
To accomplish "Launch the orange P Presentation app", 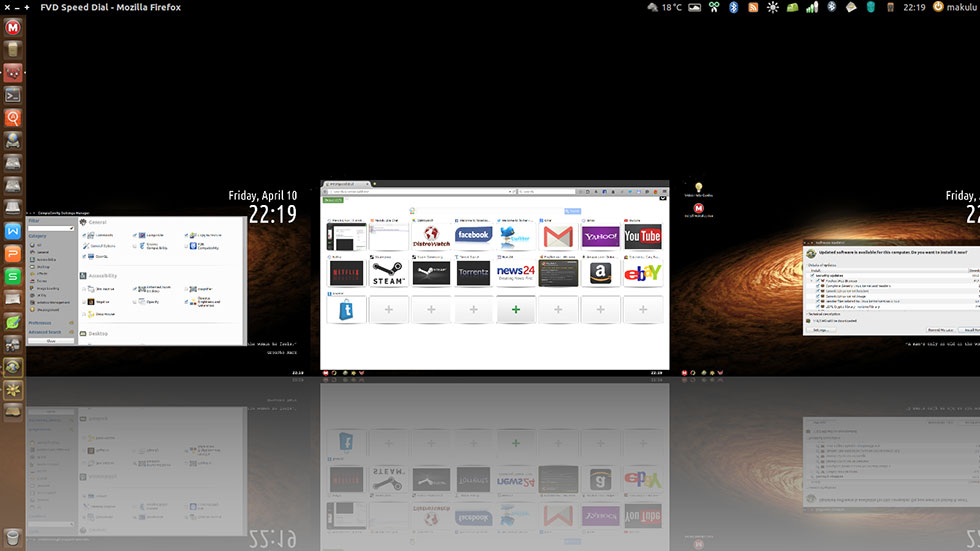I will point(12,254).
